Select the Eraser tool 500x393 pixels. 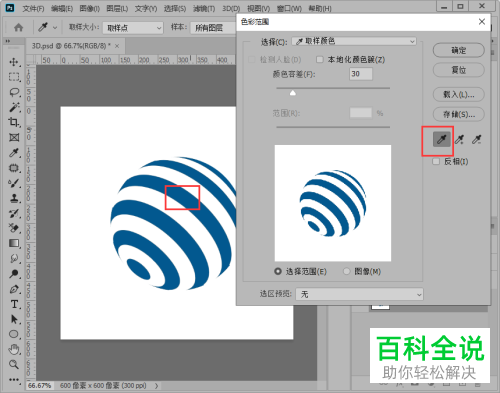tap(14, 228)
